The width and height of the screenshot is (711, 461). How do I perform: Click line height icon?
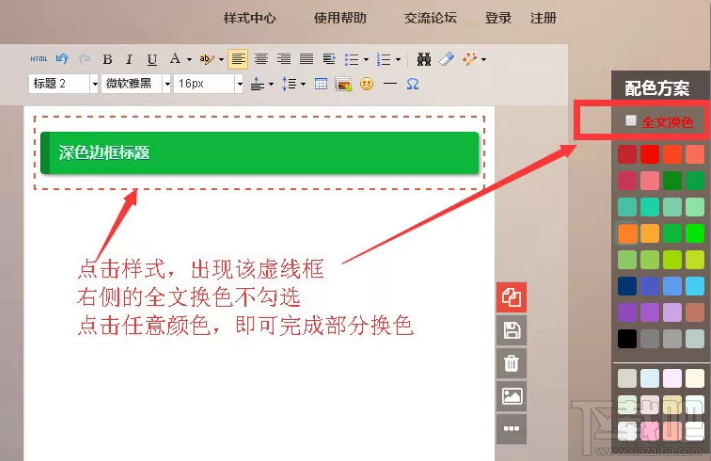[289, 84]
